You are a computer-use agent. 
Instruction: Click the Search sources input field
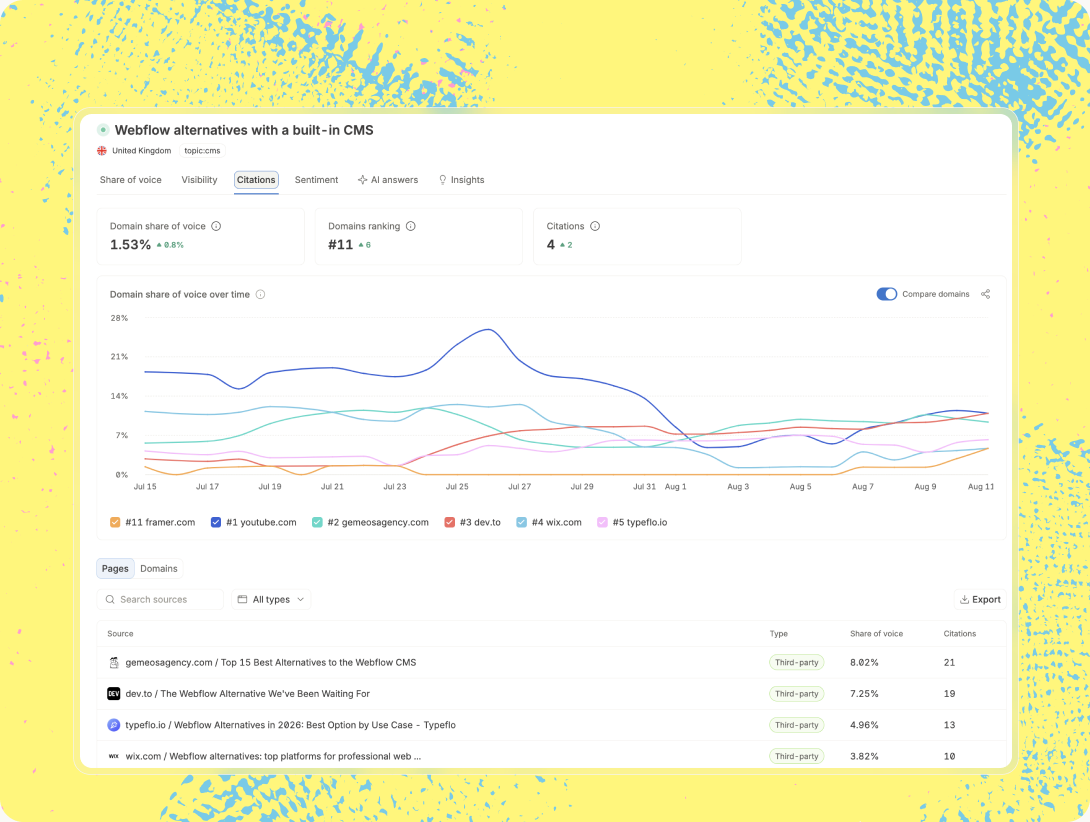coord(161,599)
